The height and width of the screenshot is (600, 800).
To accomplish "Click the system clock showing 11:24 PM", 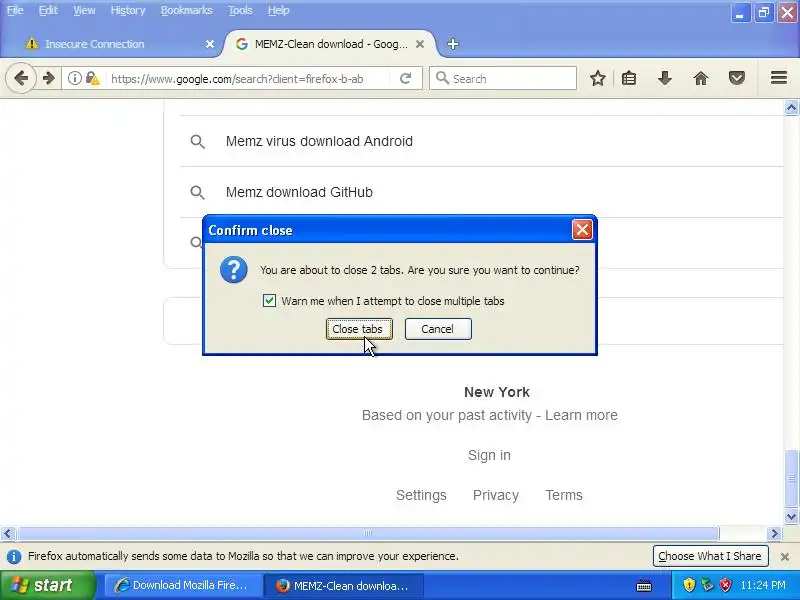I will (x=763, y=585).
